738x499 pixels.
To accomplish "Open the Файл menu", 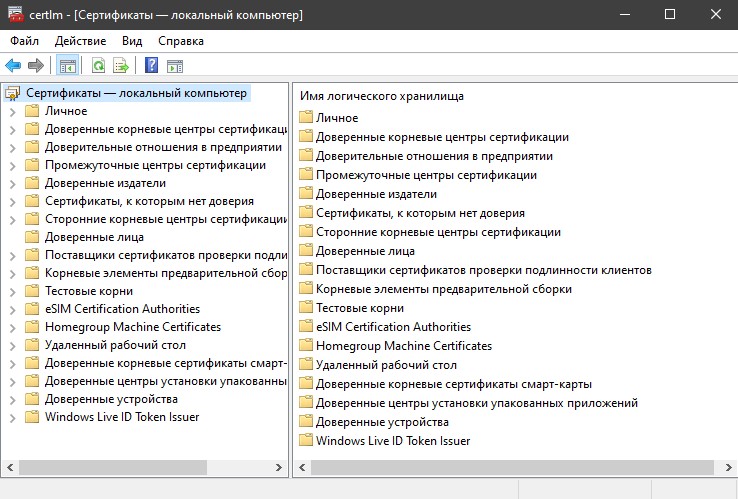I will [24, 41].
